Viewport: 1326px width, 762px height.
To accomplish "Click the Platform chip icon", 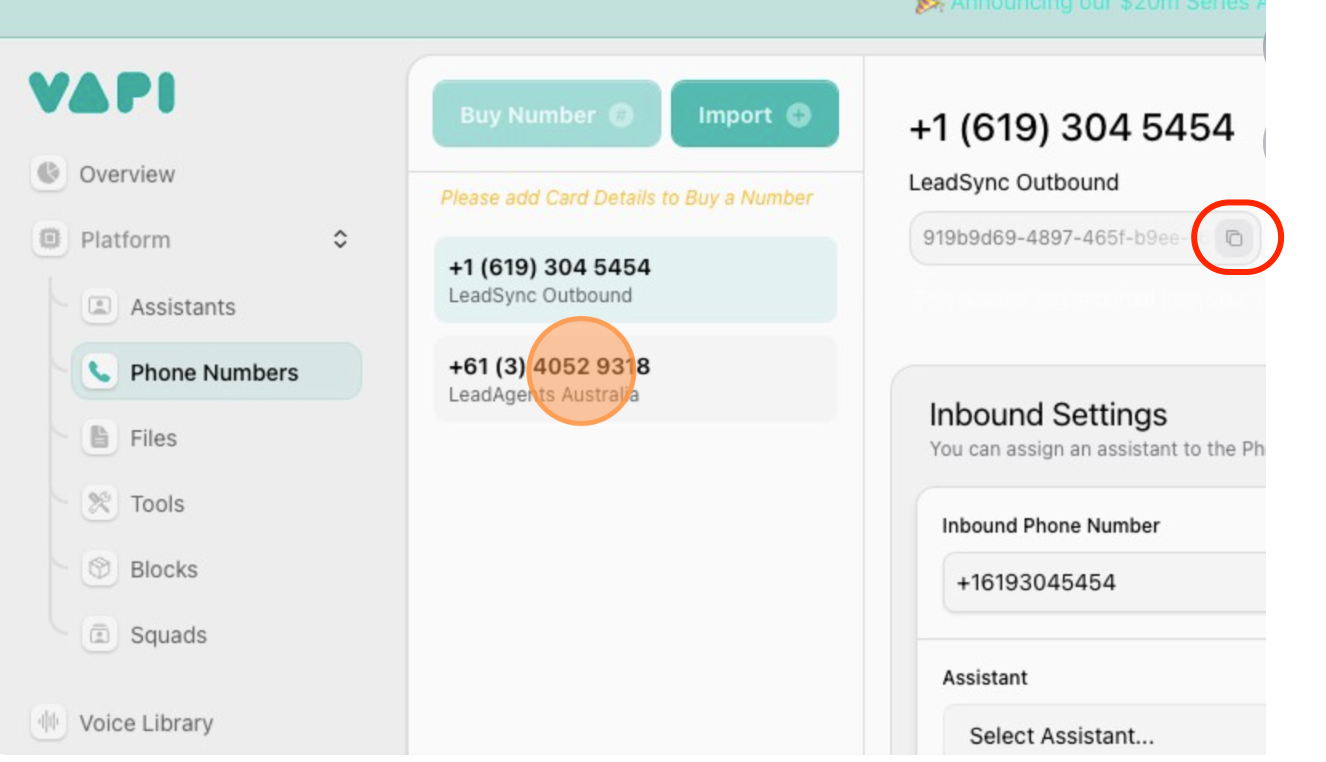I will click(x=48, y=239).
